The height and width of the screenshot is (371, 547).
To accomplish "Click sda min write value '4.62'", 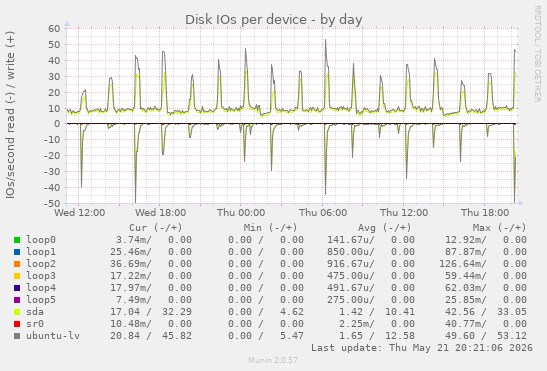I will point(292,312).
